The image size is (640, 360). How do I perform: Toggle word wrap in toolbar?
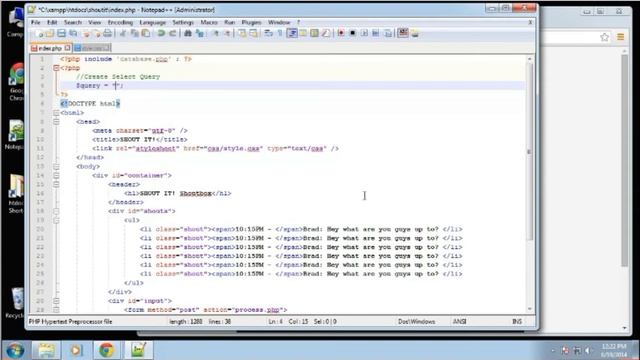(268, 33)
